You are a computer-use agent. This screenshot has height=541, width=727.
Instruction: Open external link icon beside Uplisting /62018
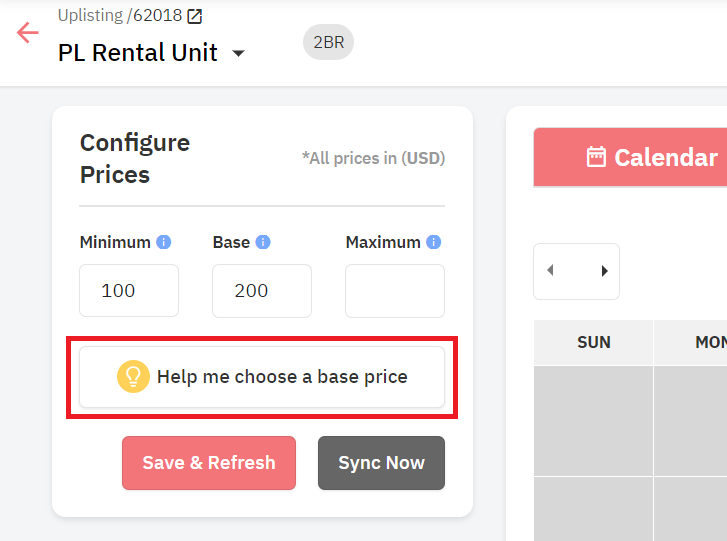click(x=195, y=16)
